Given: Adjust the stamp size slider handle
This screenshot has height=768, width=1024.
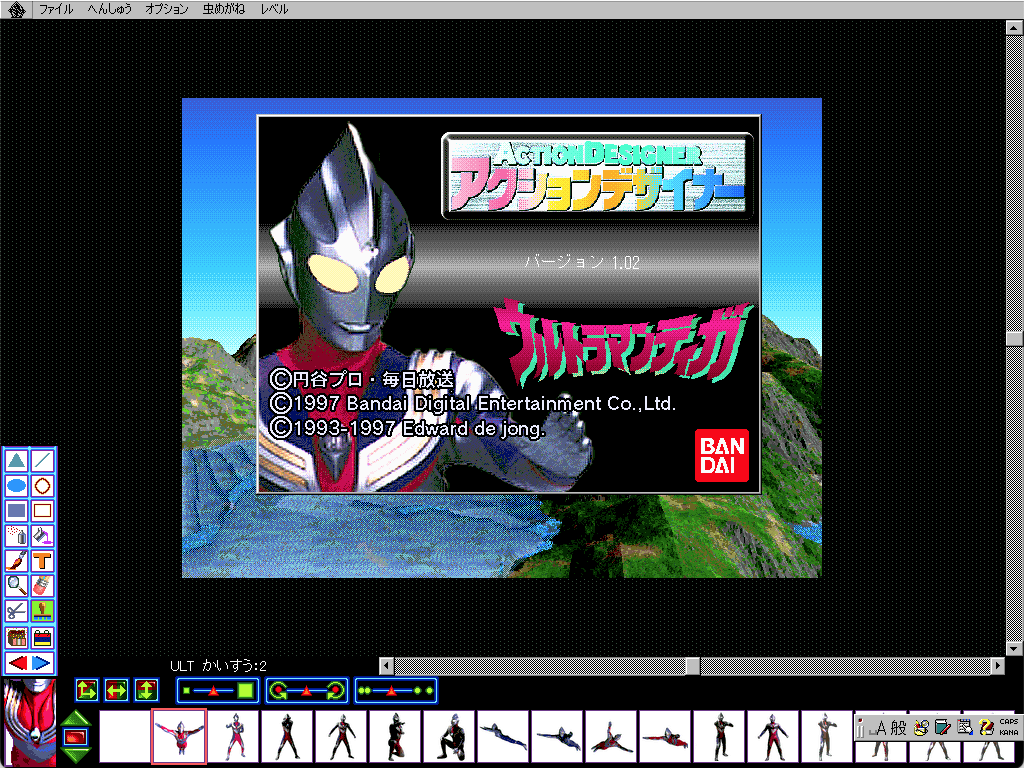Looking at the screenshot, I should 212,690.
